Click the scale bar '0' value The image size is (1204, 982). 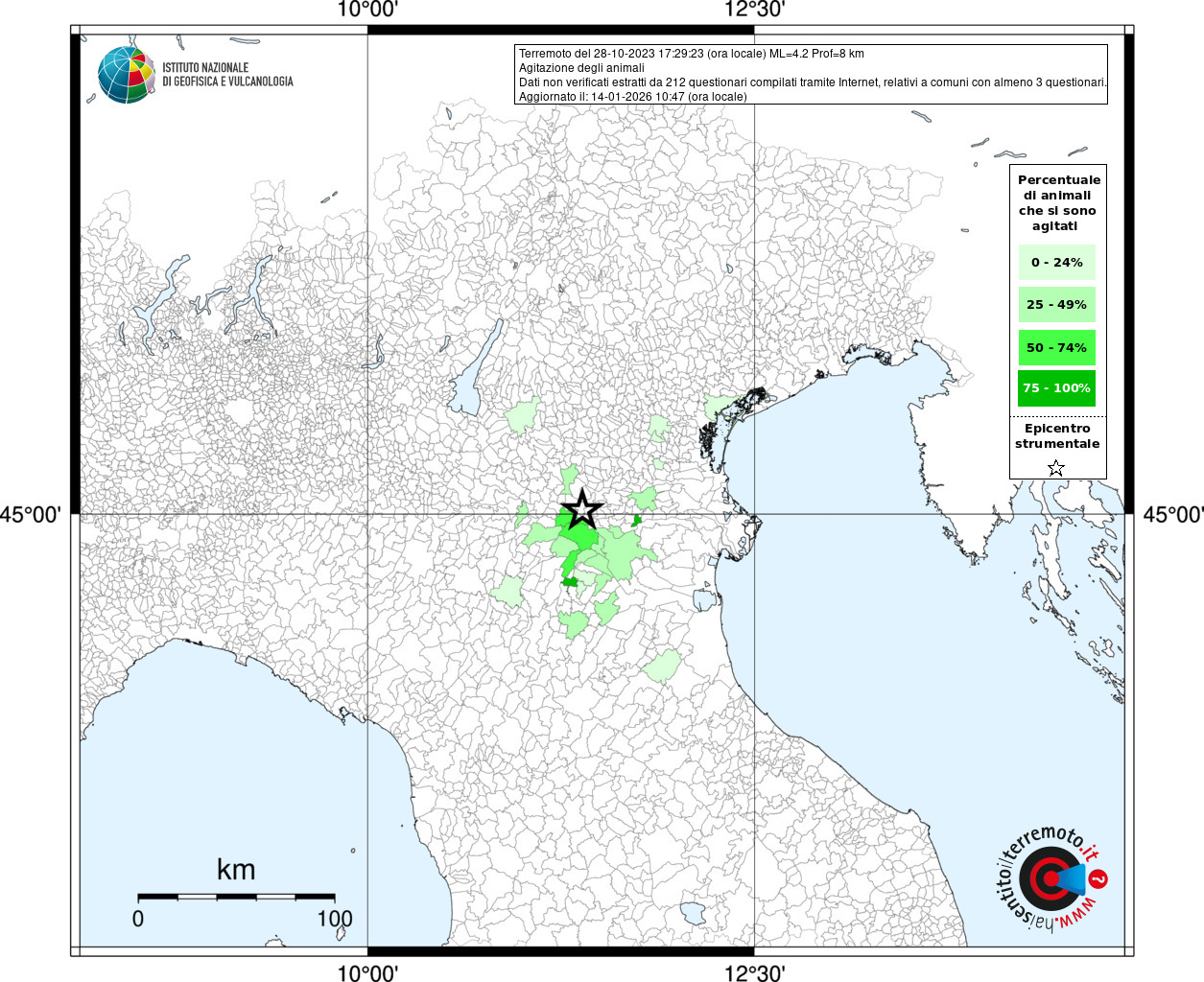pos(138,919)
